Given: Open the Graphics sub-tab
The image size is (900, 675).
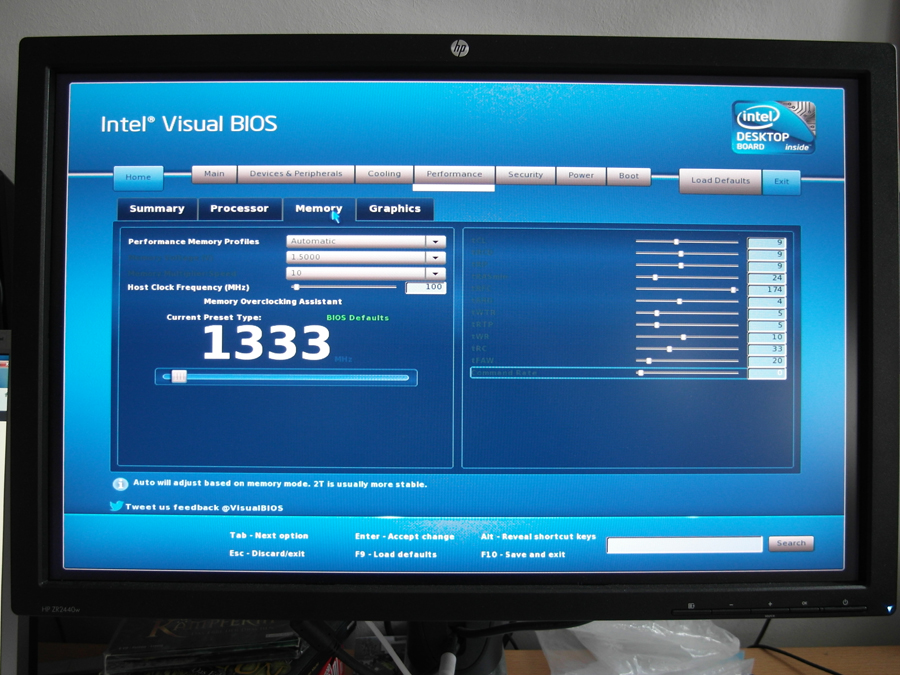Looking at the screenshot, I should point(395,209).
